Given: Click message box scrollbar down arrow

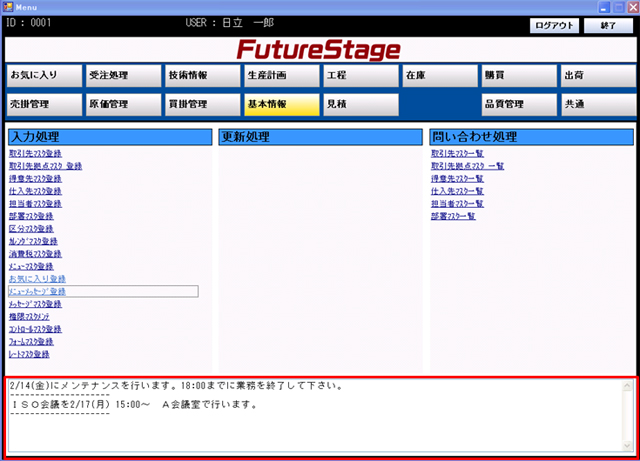Looking at the screenshot, I should coord(627,445).
